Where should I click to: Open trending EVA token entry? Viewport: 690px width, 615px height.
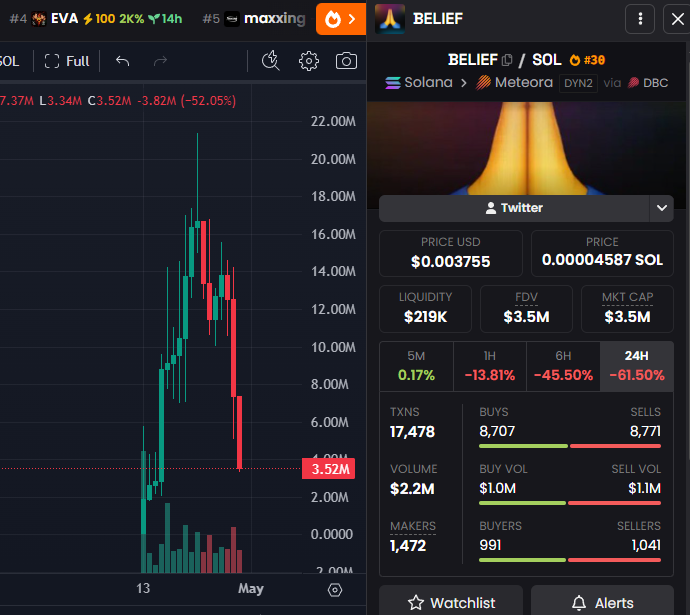96,19
